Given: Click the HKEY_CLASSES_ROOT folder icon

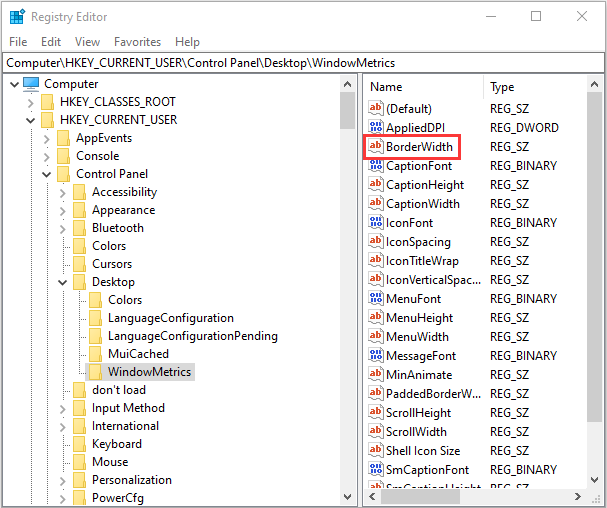Looking at the screenshot, I should pyautogui.click(x=48, y=102).
